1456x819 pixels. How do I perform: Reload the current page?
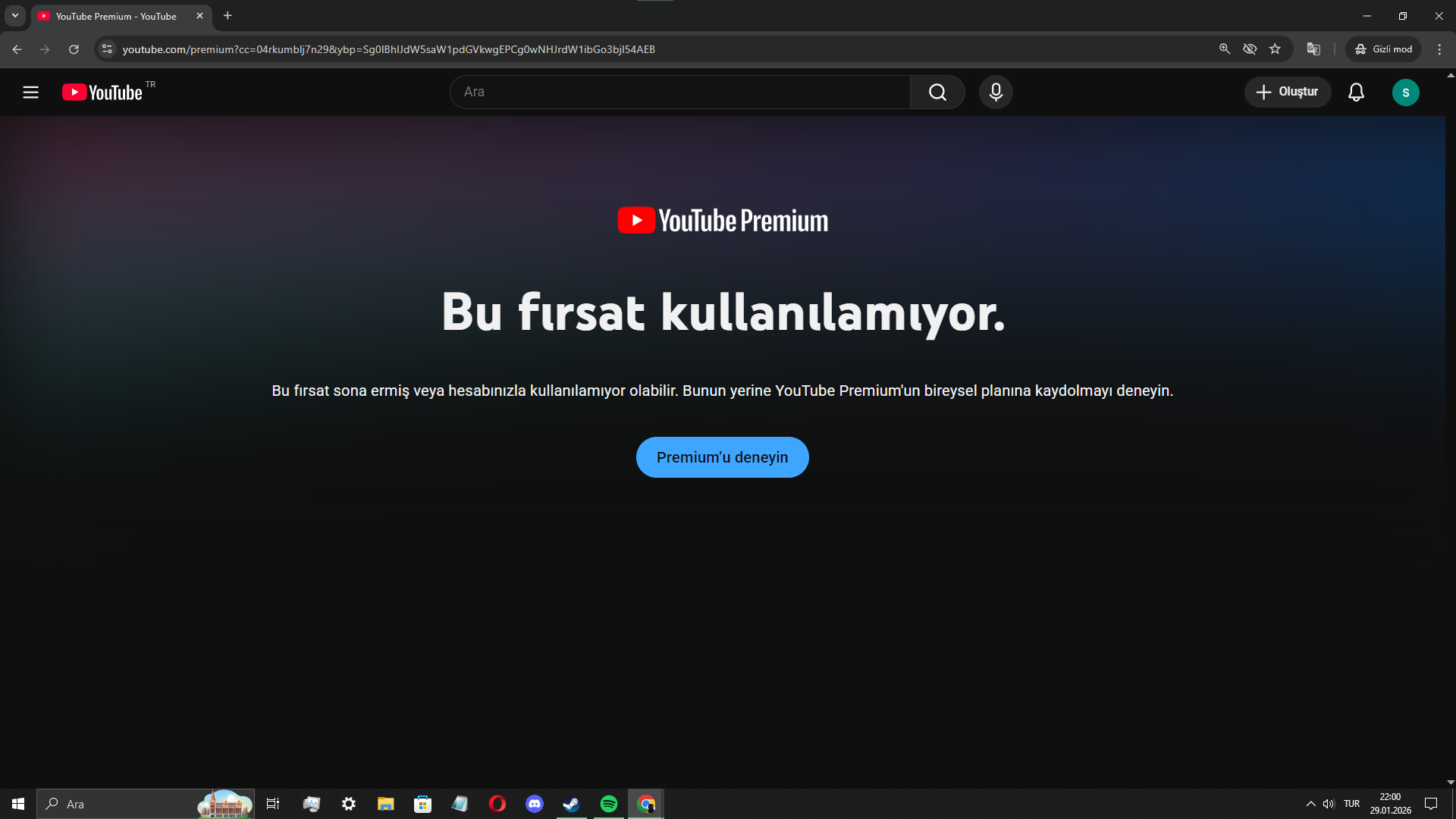(74, 49)
